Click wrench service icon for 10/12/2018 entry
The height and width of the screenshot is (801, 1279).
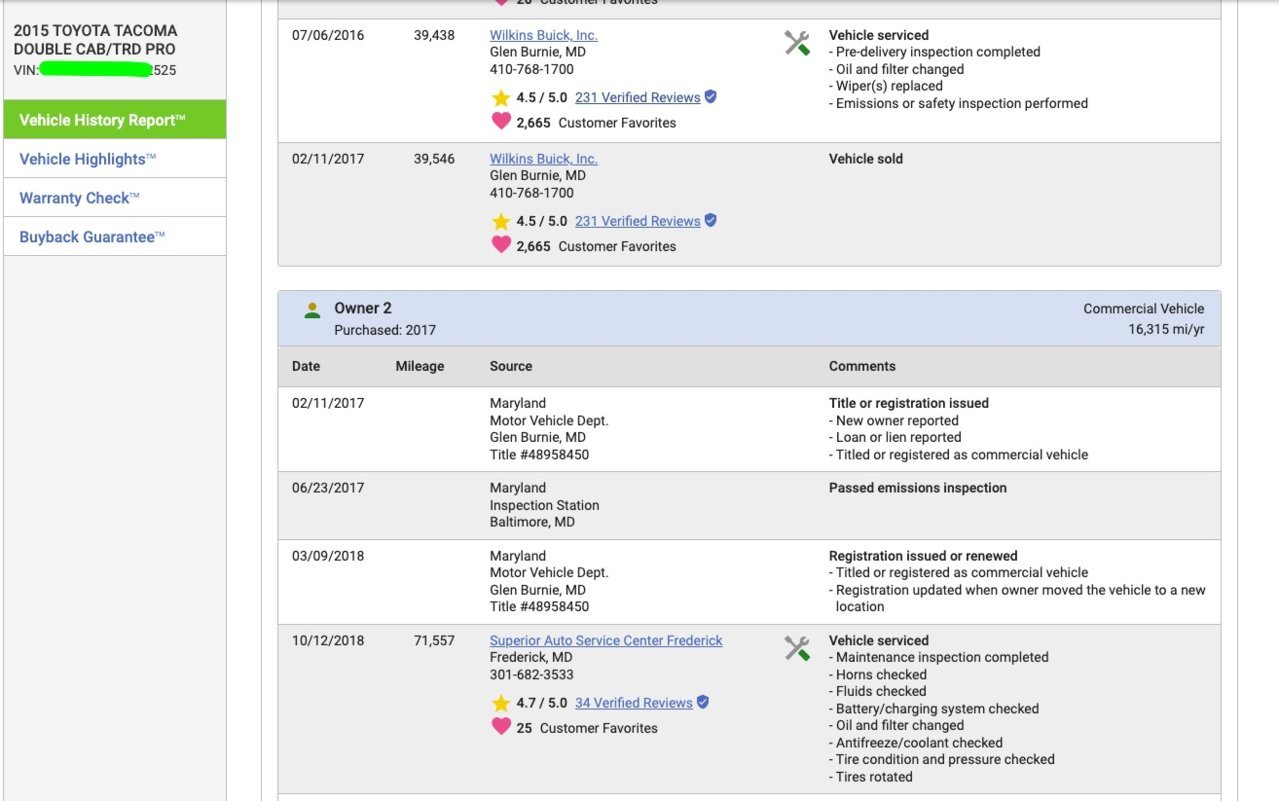coord(797,648)
